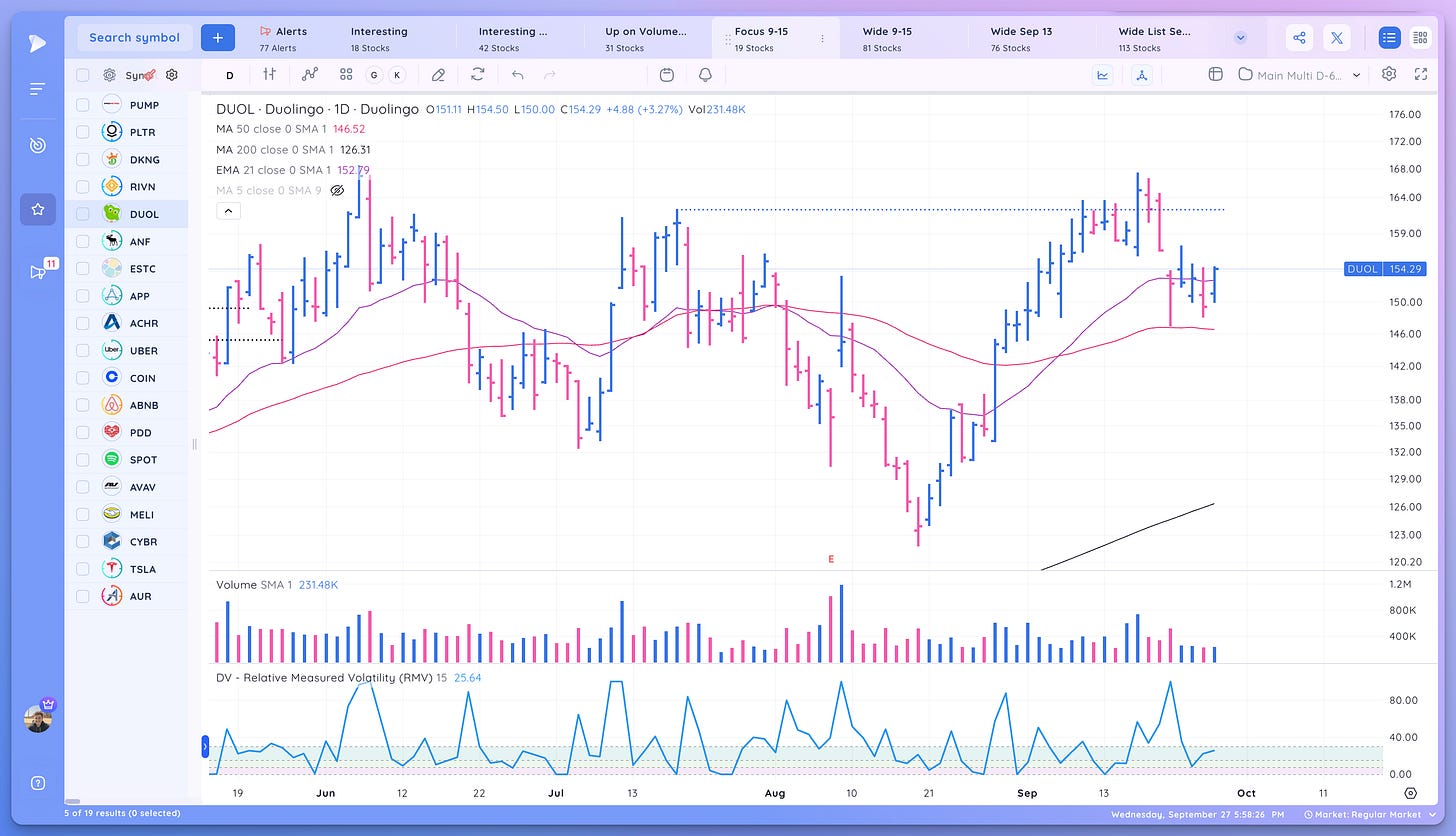Screen dimensions: 1456x836
Task: Click the refresh sync arrows icon
Action: pyautogui.click(x=478, y=74)
